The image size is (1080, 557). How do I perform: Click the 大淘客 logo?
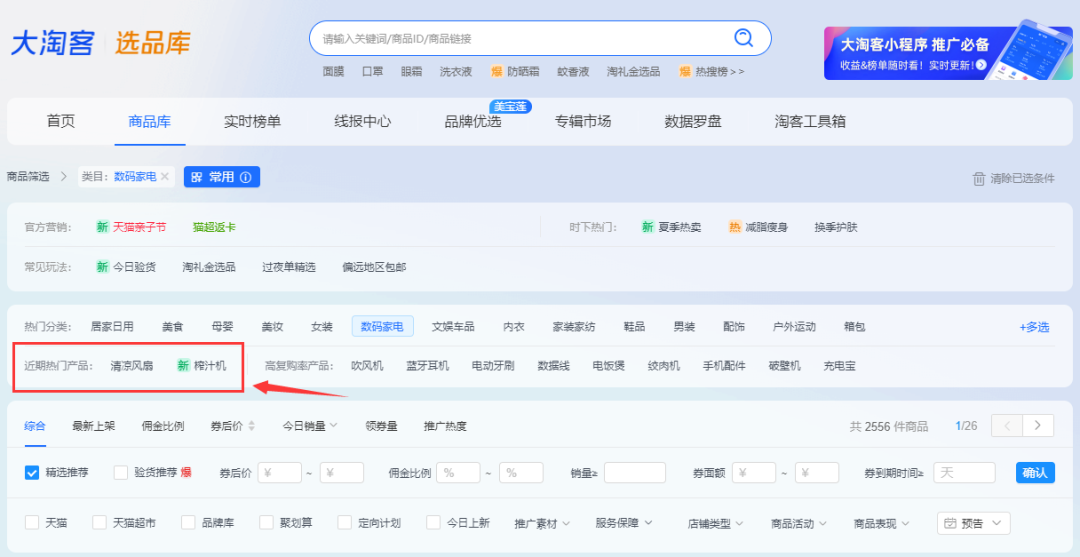coord(53,43)
